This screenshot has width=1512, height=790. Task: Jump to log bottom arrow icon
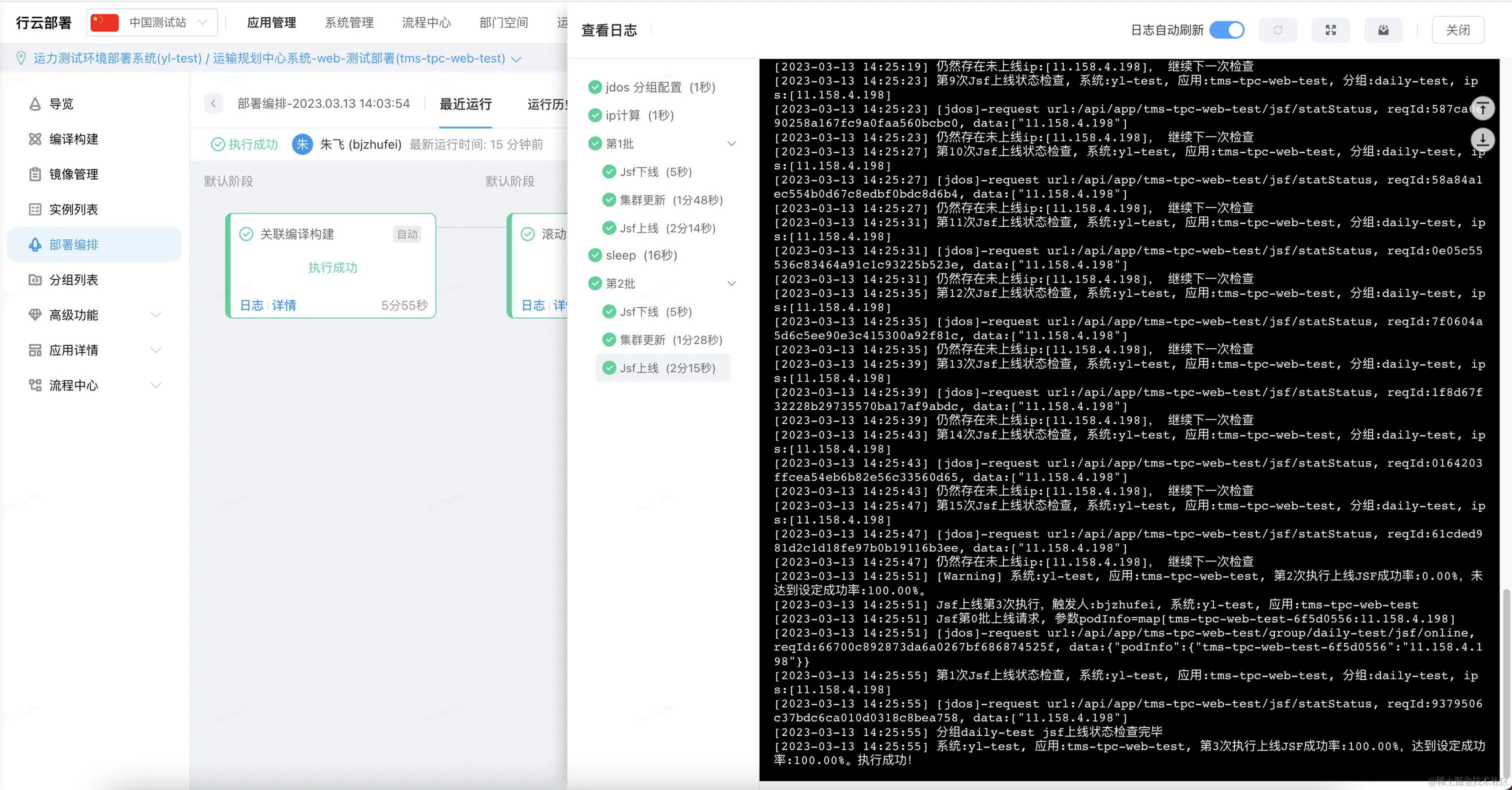[1482, 139]
